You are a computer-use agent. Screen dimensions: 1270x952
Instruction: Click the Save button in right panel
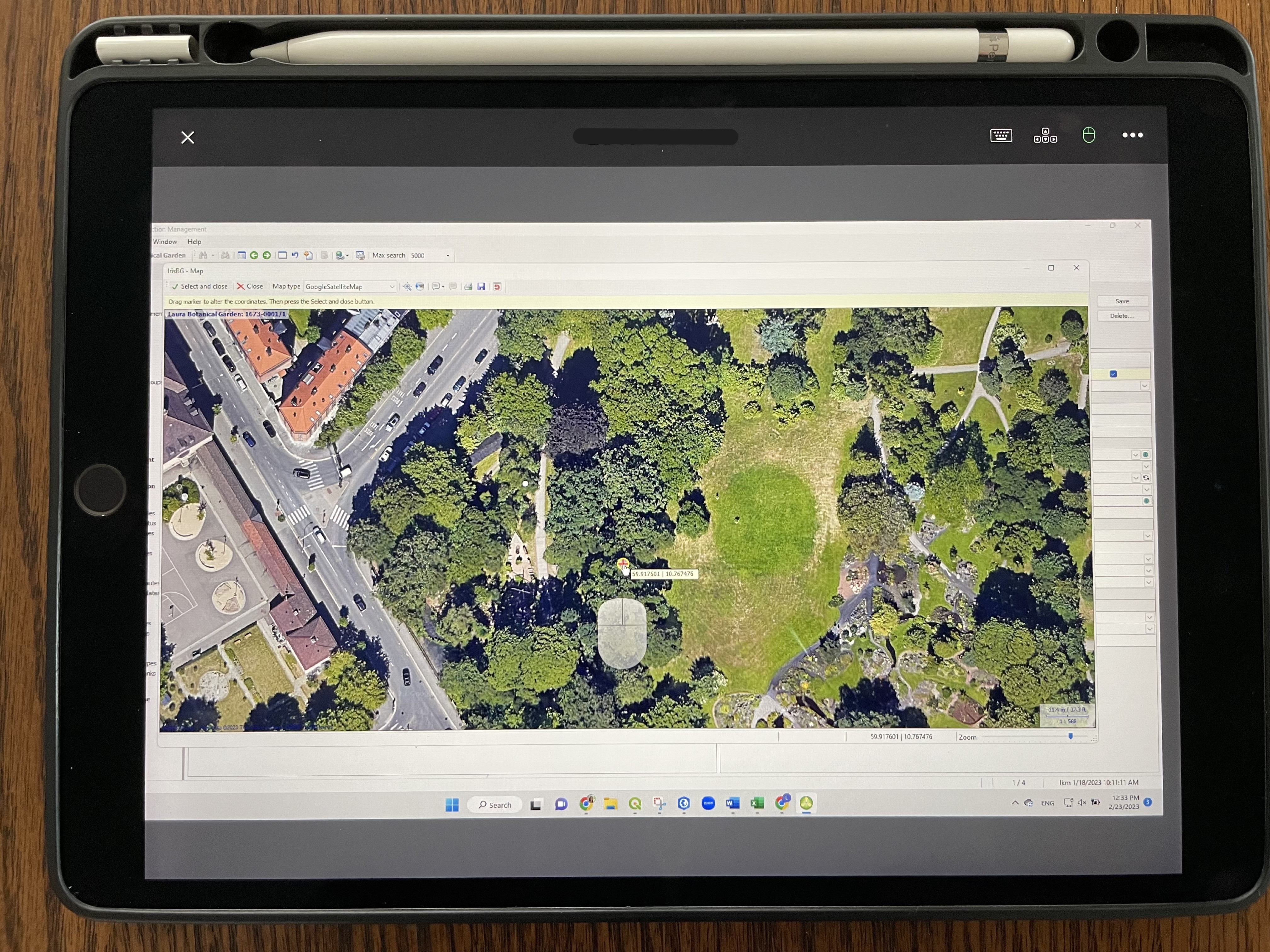[1122, 301]
